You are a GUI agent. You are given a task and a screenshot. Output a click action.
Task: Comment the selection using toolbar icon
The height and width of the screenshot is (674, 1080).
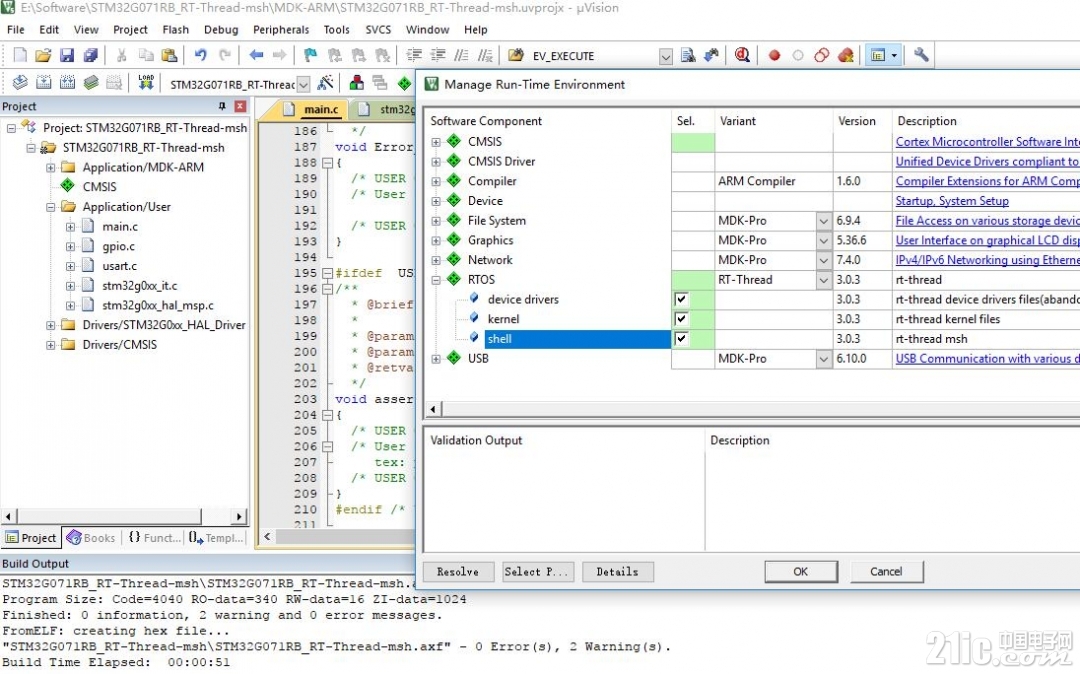coord(461,55)
